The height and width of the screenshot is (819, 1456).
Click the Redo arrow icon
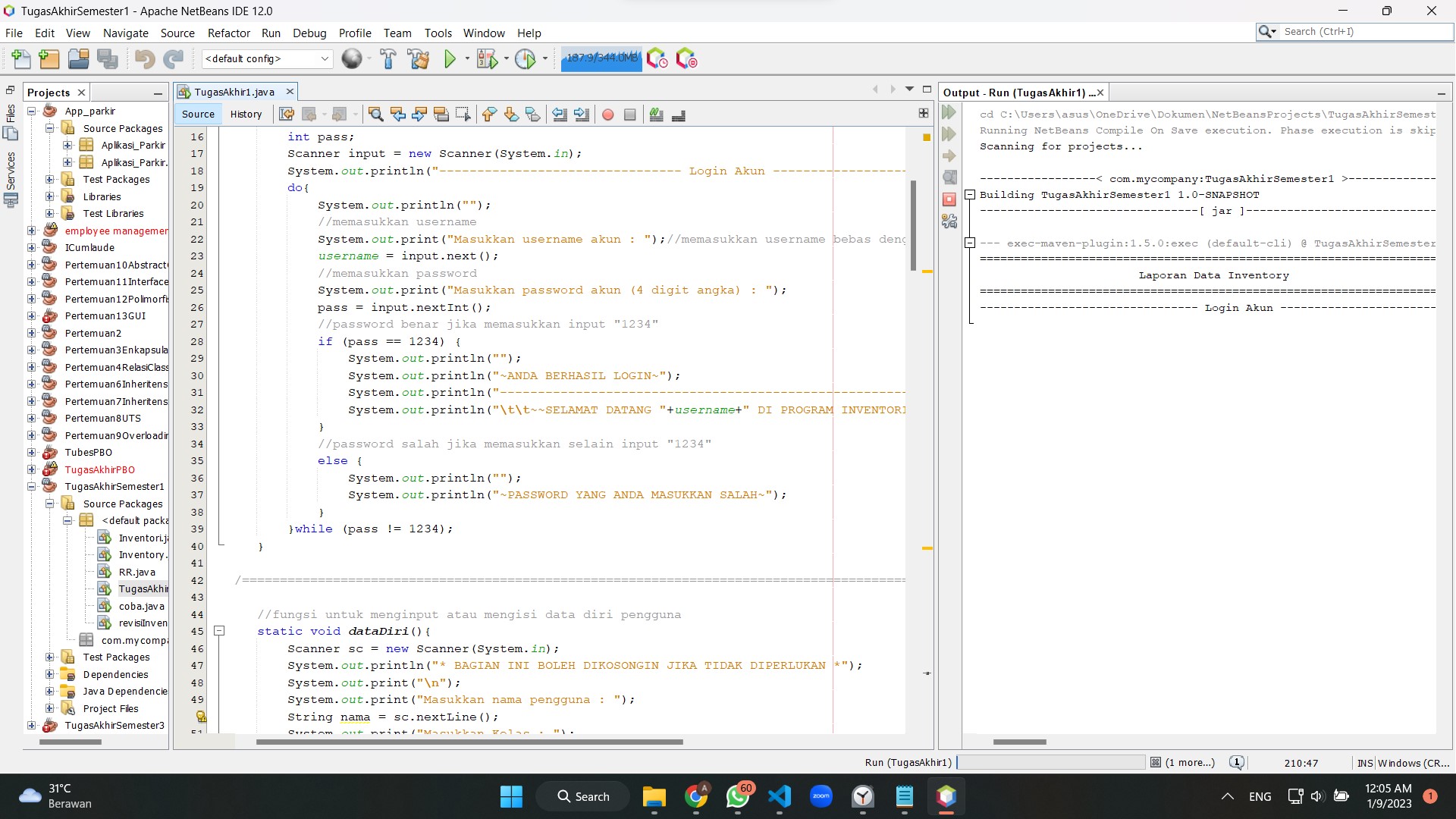point(174,58)
